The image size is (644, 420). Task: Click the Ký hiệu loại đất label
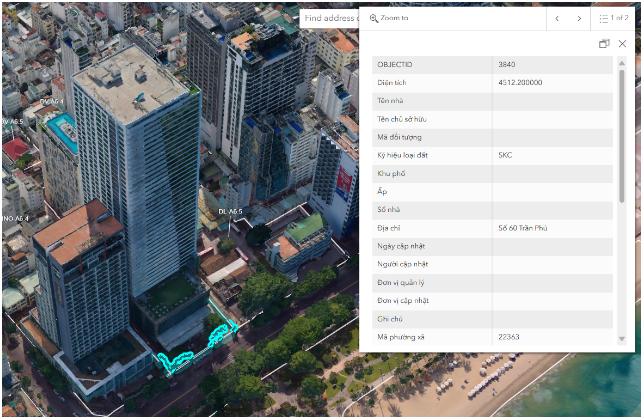click(x=402, y=155)
